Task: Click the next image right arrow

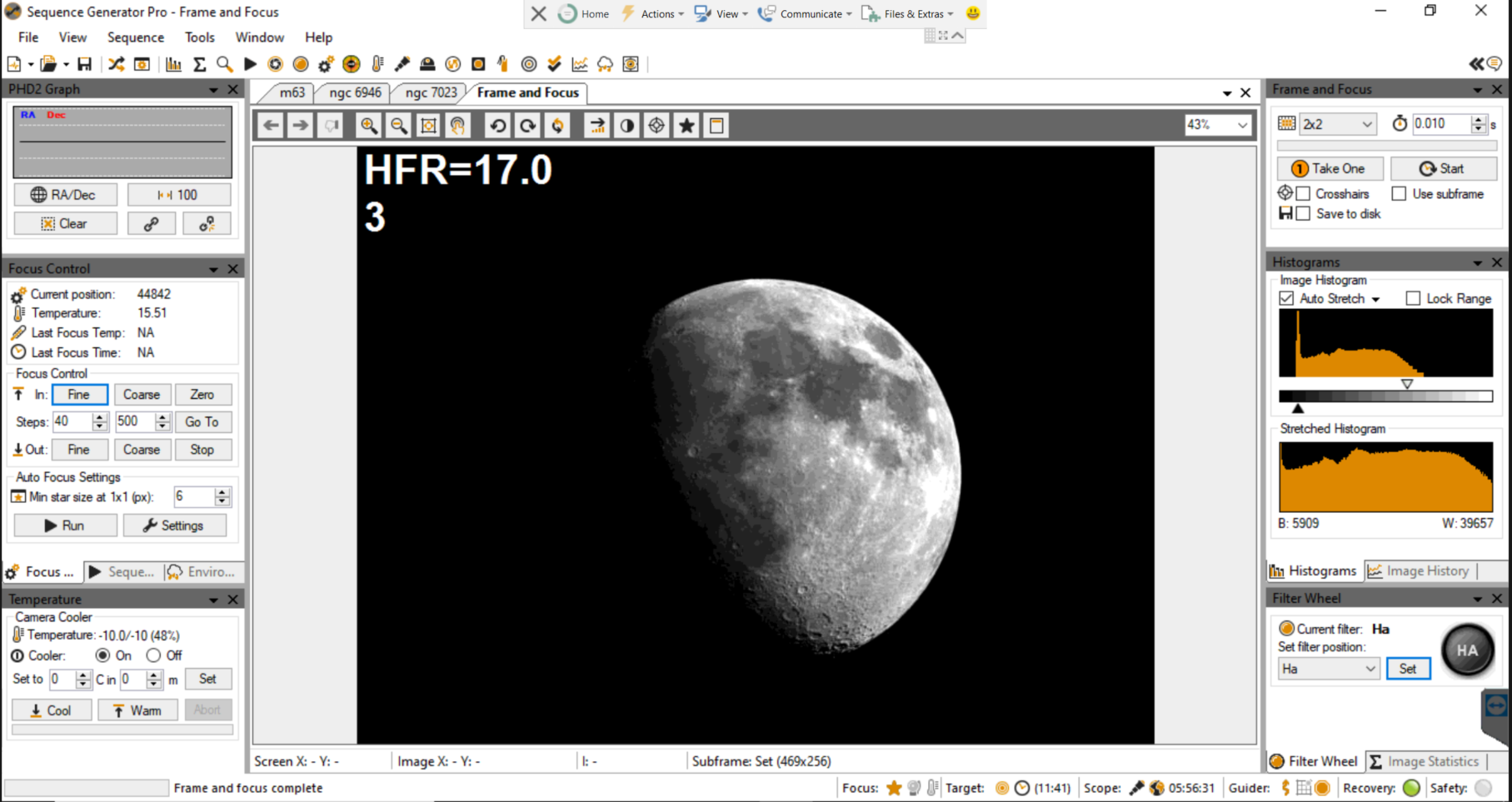Action: pyautogui.click(x=301, y=126)
